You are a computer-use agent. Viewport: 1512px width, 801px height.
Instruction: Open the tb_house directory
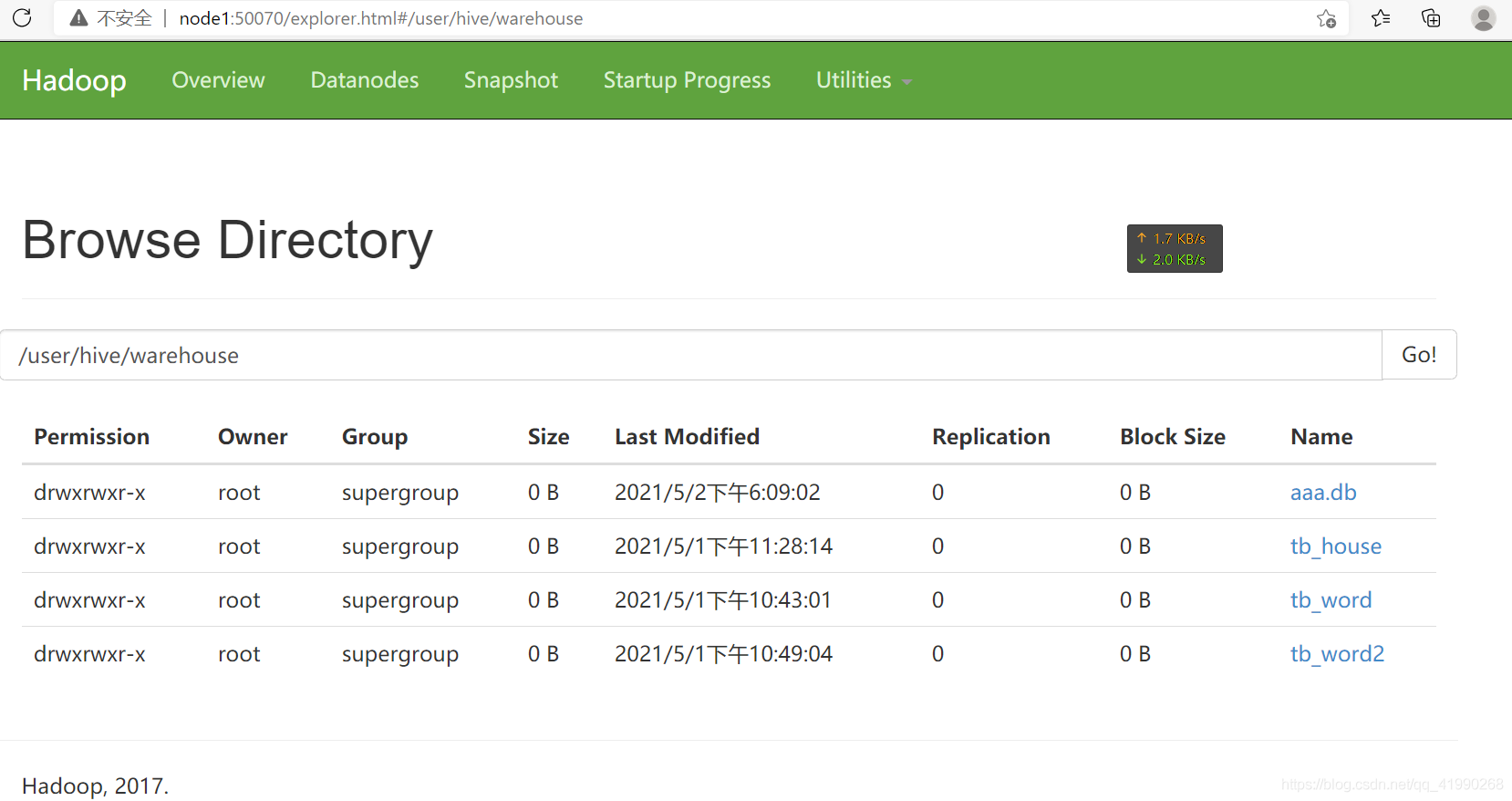click(x=1336, y=546)
